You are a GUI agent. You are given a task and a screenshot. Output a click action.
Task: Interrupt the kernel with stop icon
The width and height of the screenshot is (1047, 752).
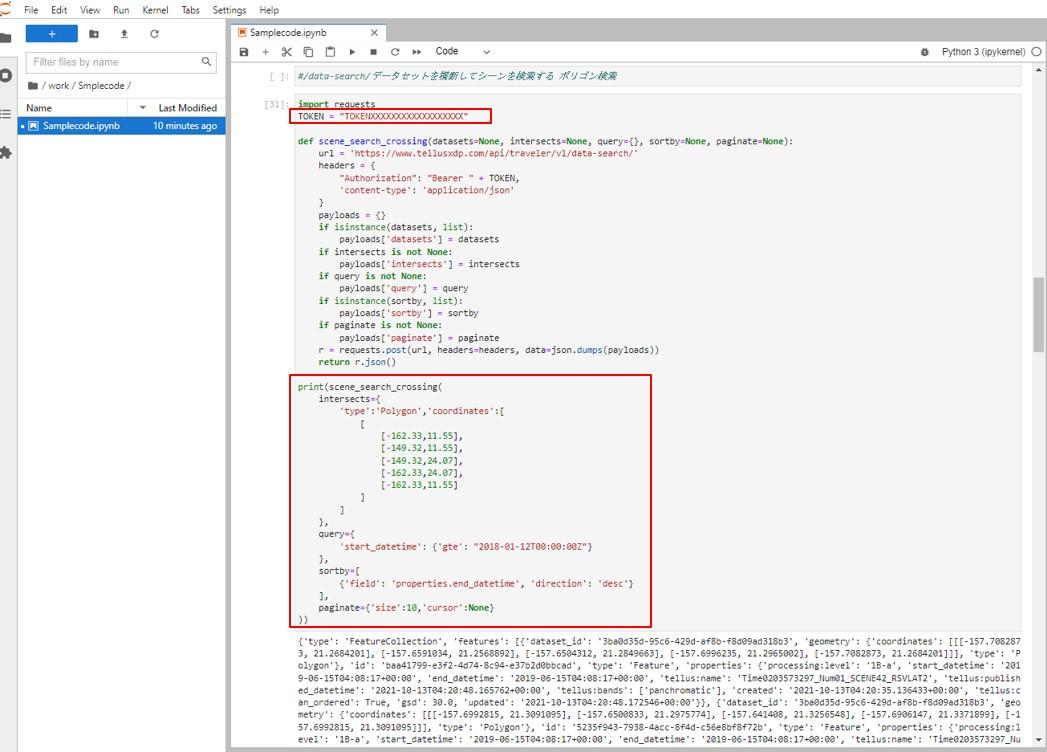point(373,51)
